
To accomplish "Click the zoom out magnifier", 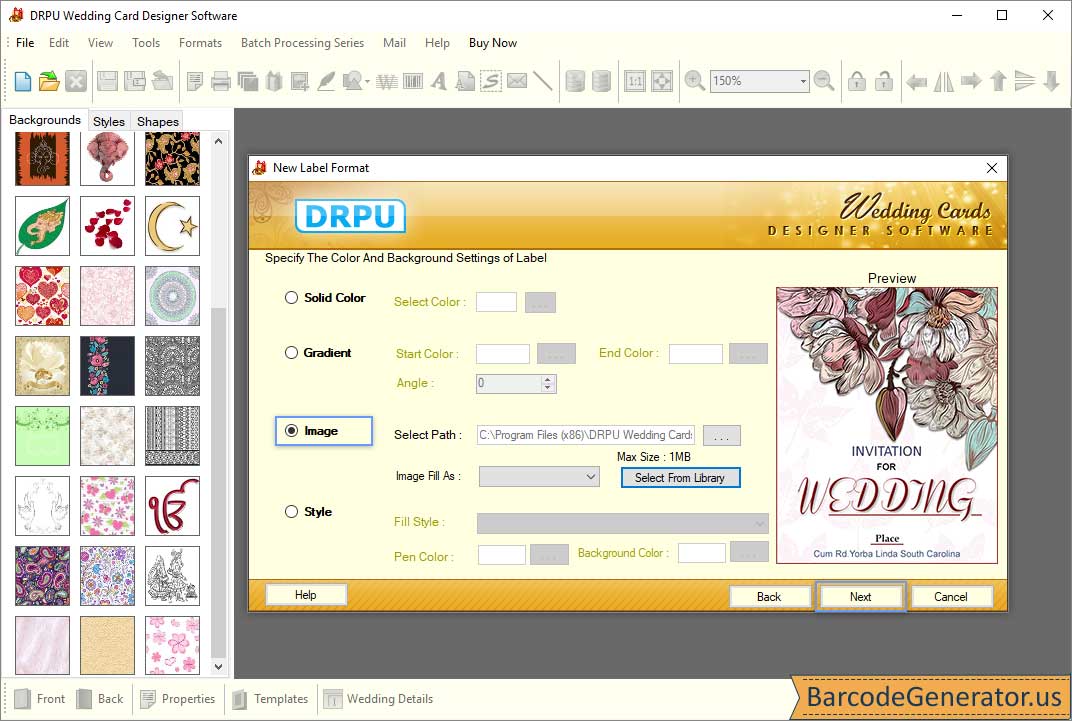I will coord(824,81).
